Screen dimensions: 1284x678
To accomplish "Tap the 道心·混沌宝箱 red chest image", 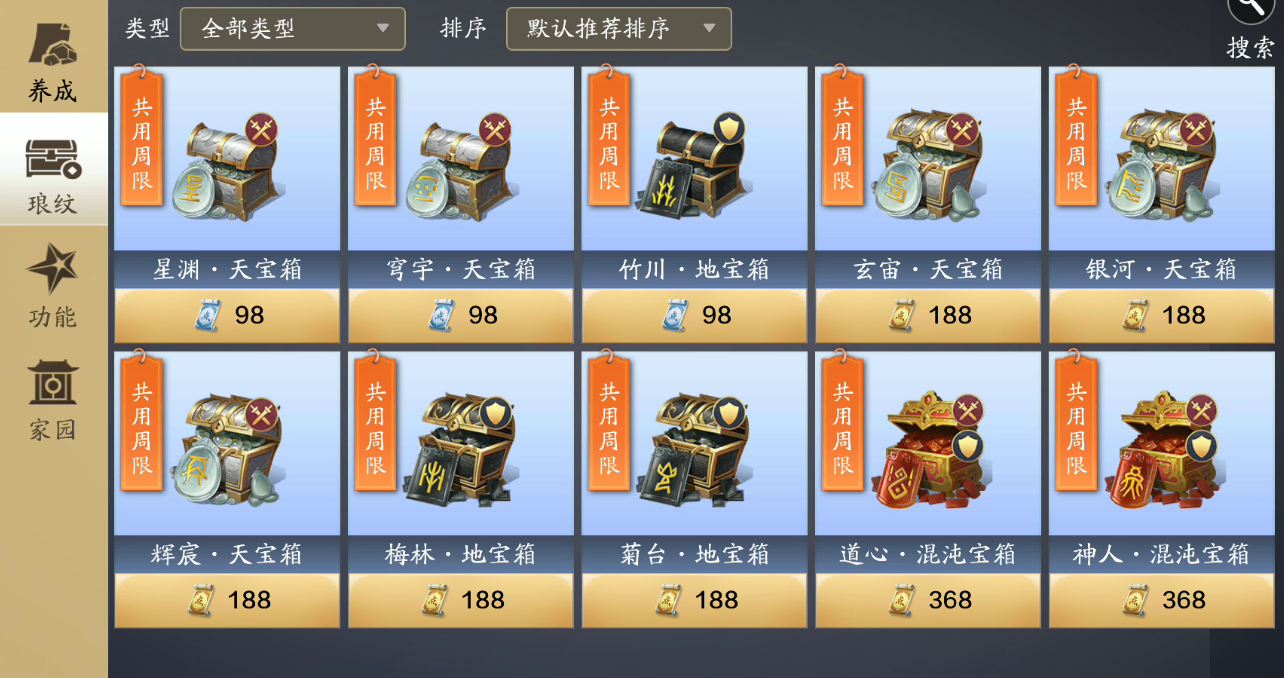I will click(x=930, y=448).
